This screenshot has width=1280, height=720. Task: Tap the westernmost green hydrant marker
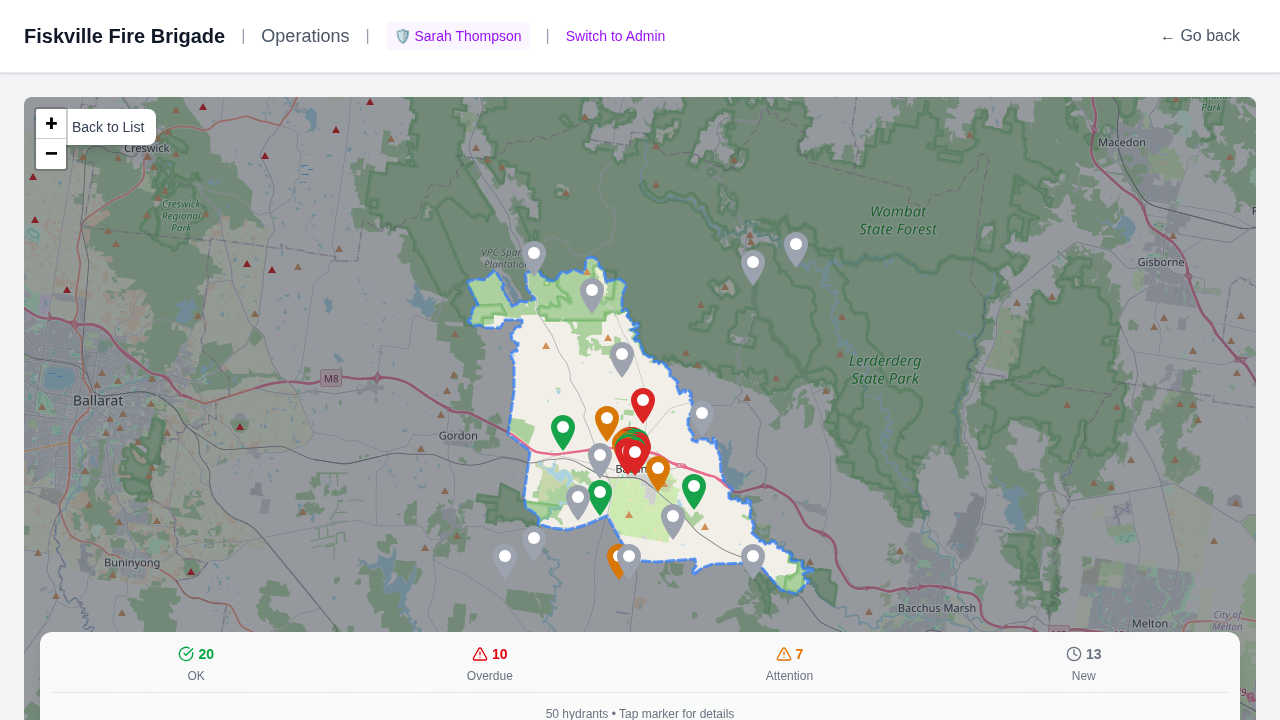(563, 432)
